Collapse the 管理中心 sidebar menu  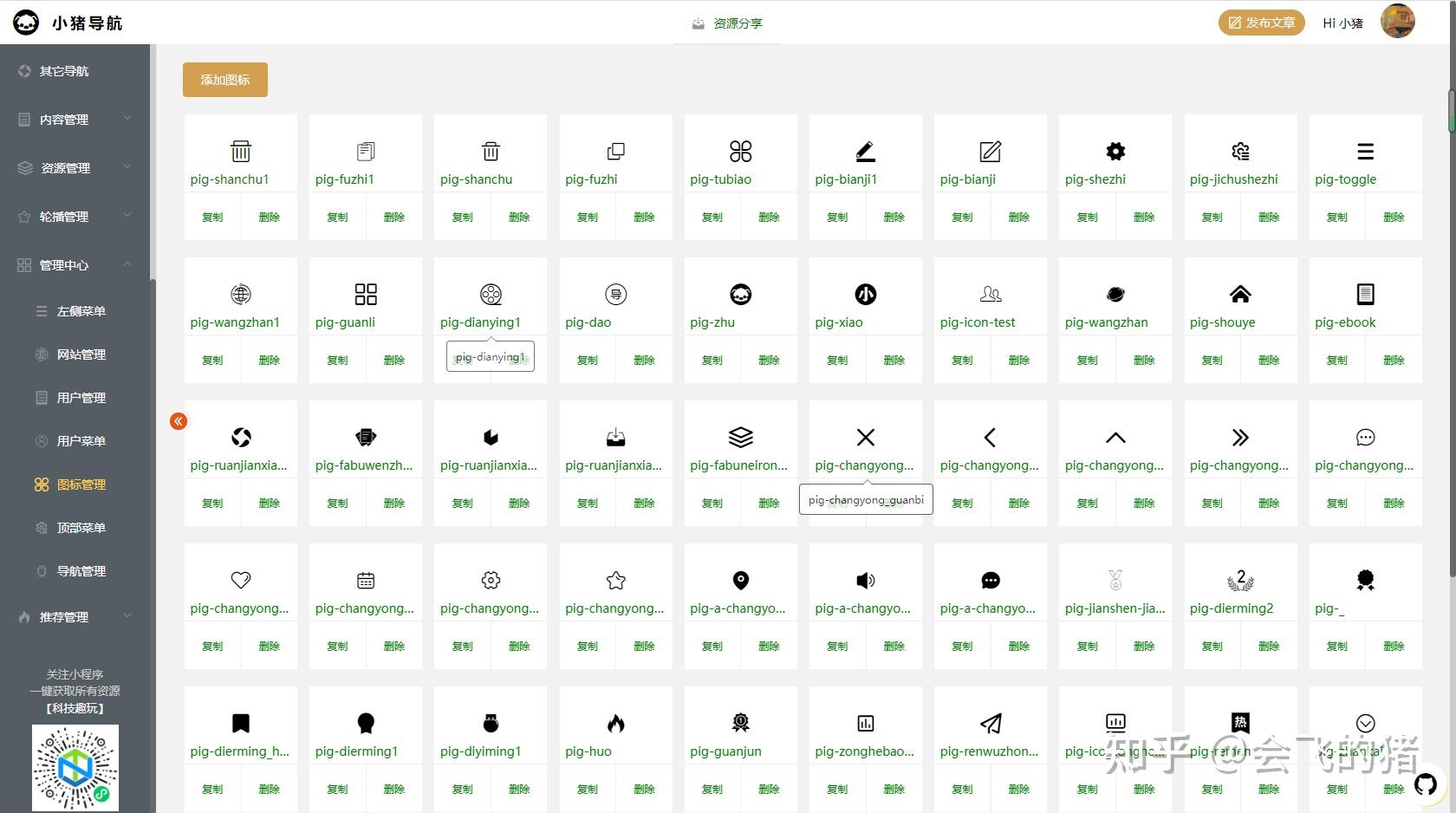(x=75, y=265)
